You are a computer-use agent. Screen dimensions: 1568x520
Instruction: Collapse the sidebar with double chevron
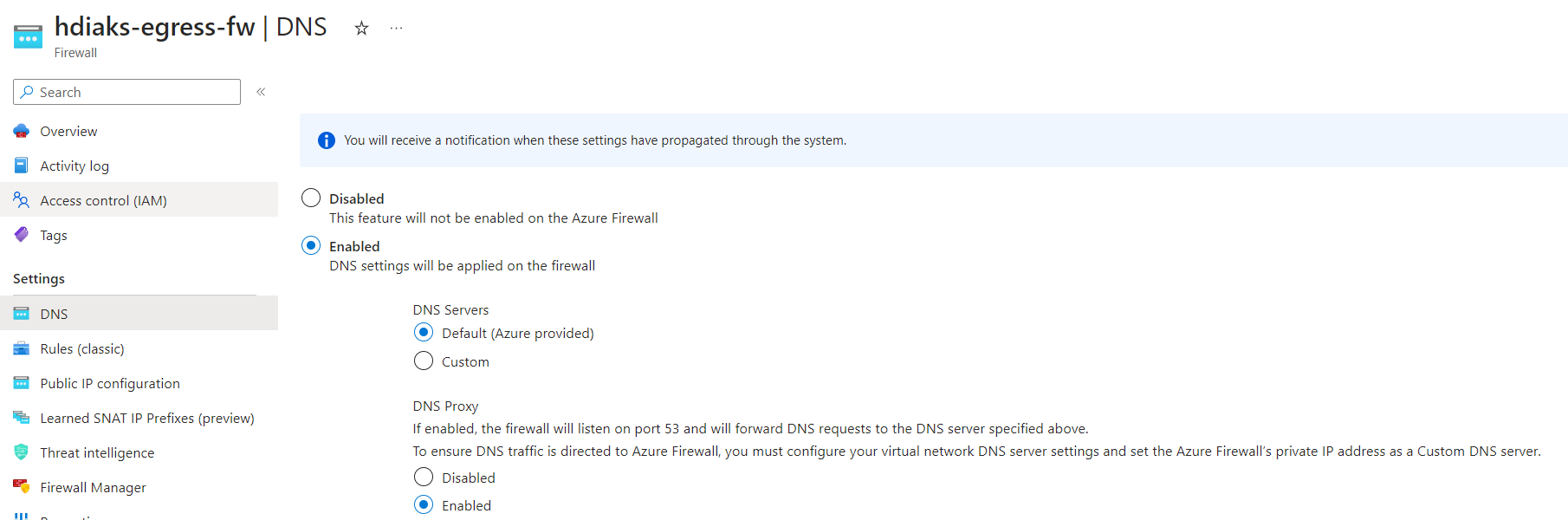point(261,92)
